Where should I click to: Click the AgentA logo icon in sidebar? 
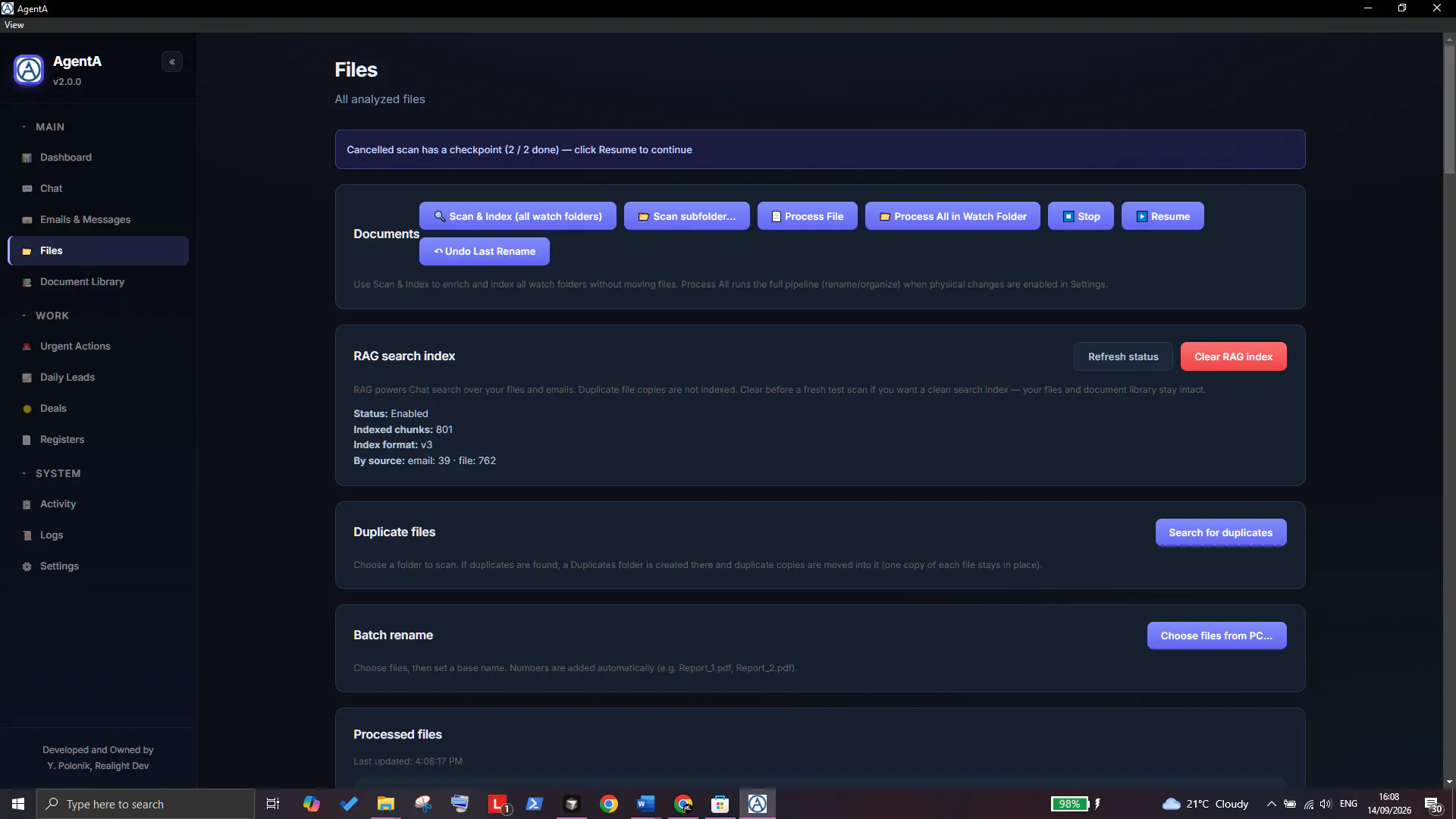click(x=29, y=71)
